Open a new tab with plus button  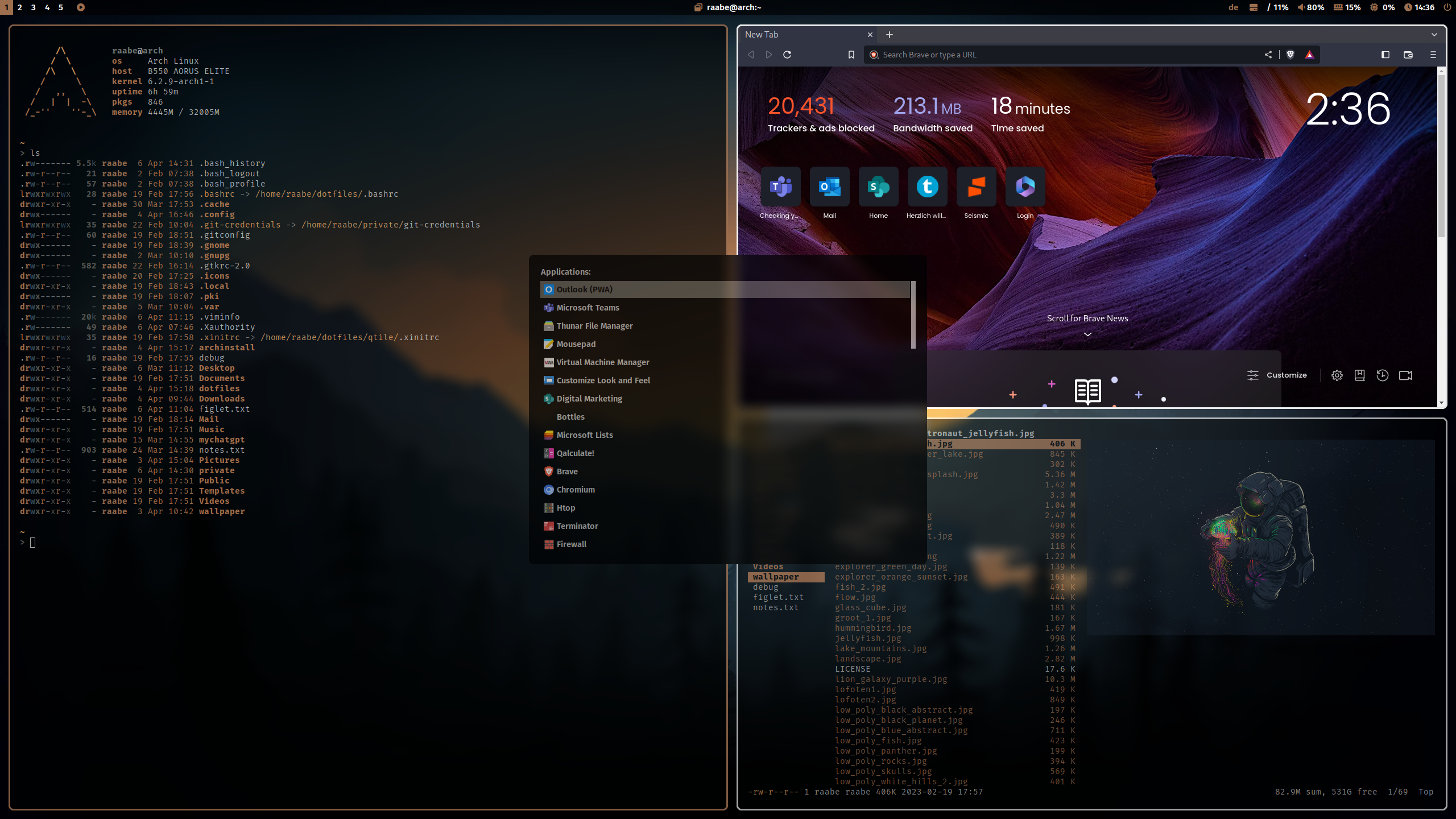pyautogui.click(x=890, y=35)
